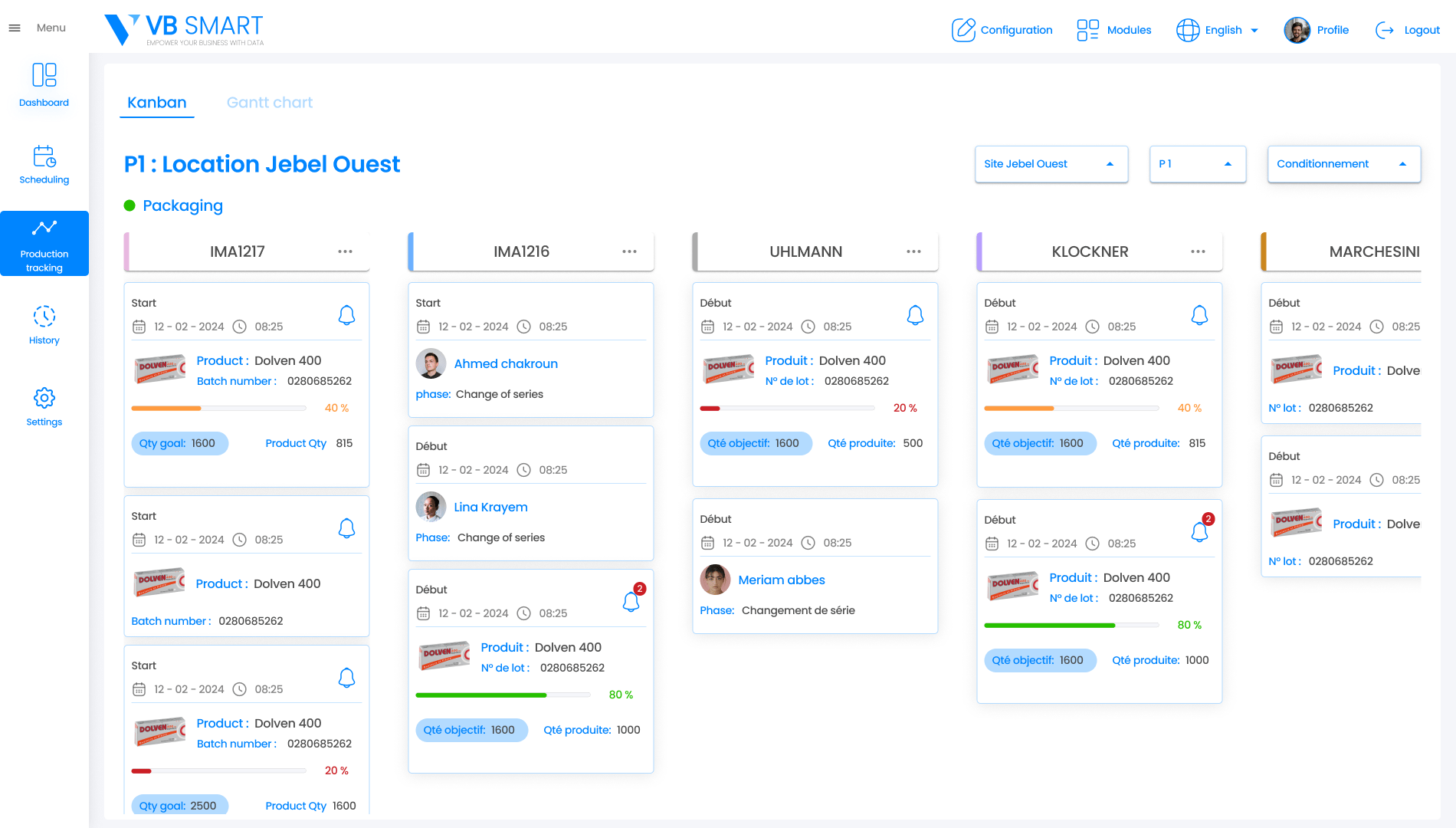Screen dimensions: 1456x828
Task: Open the English language selector
Action: [1218, 30]
